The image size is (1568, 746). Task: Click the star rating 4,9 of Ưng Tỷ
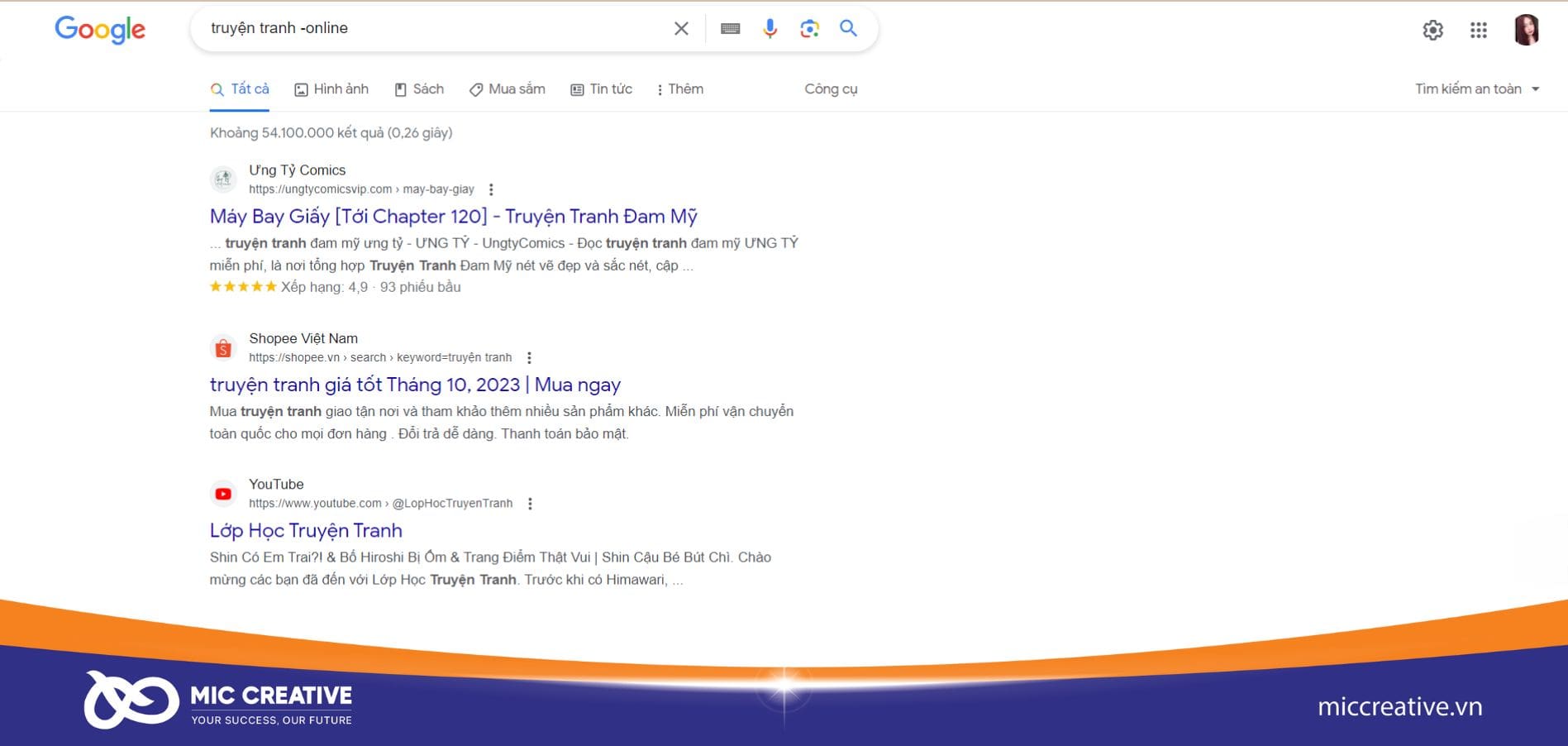coord(335,287)
